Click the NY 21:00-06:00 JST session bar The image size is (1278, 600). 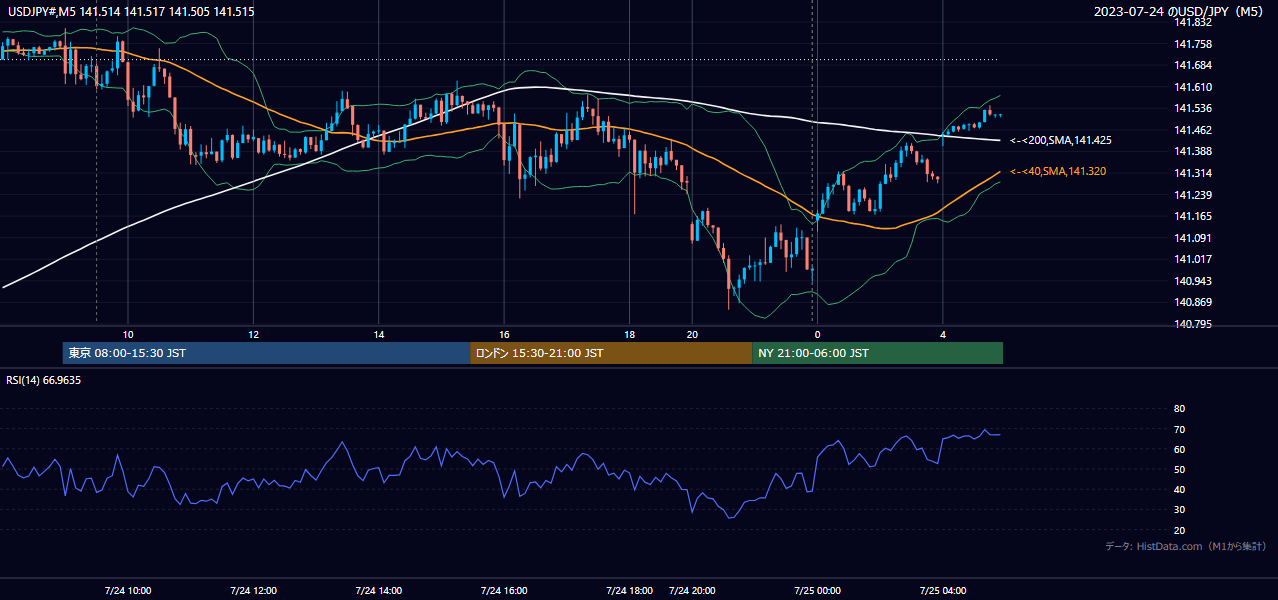coord(877,353)
